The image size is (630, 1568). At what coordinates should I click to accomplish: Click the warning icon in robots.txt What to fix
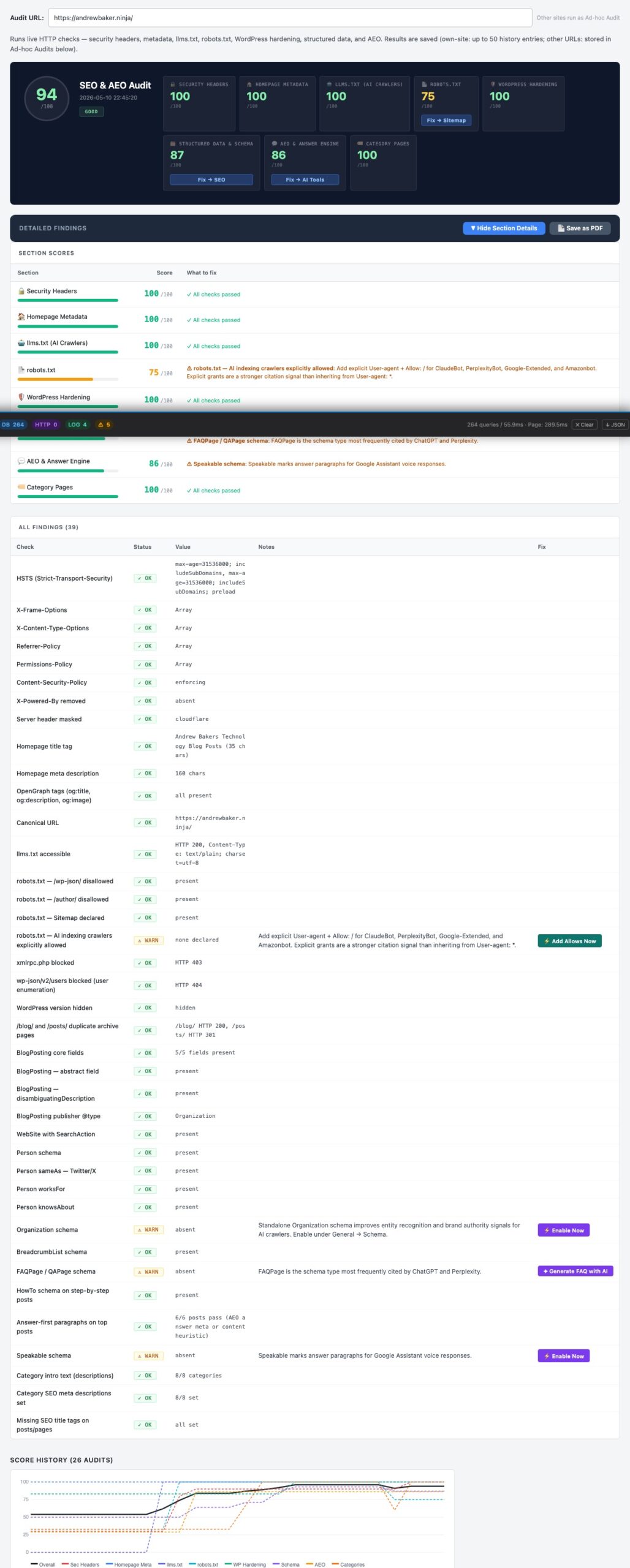(189, 369)
